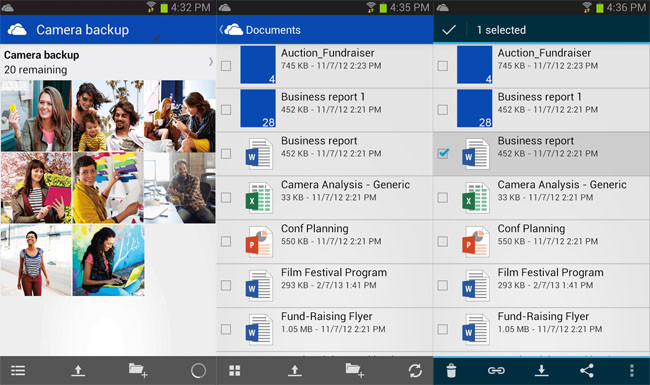
Task: Tap the OneDrive cloud icon in Camera backup header
Action: pos(17,30)
